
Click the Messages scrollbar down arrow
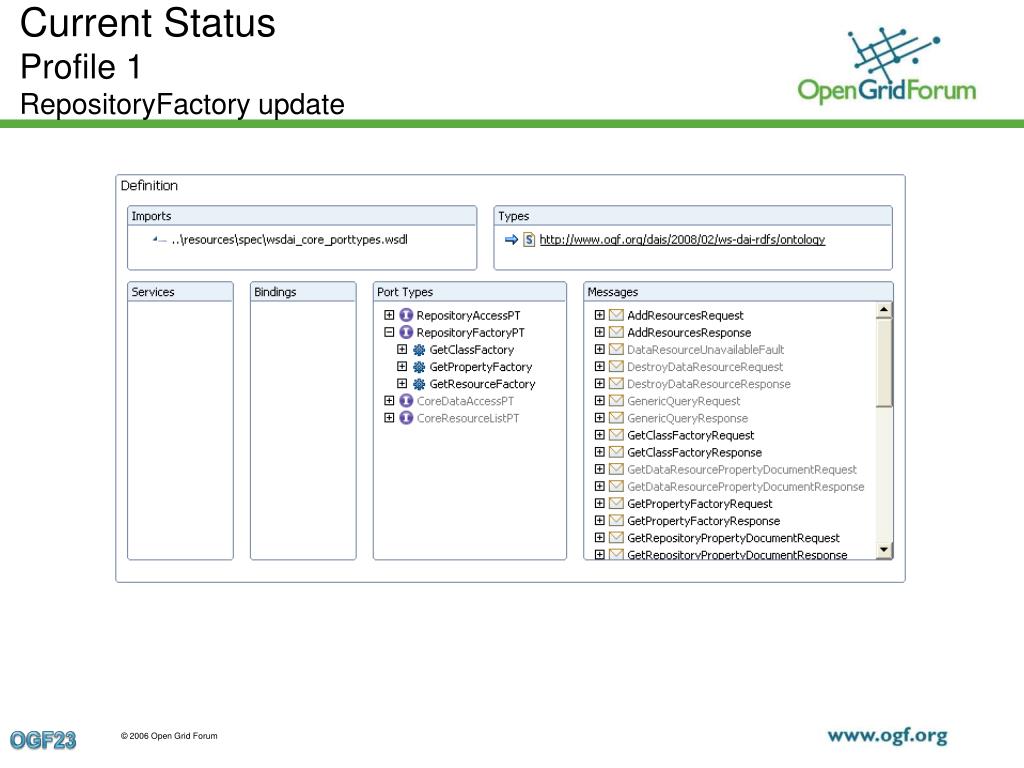click(884, 550)
